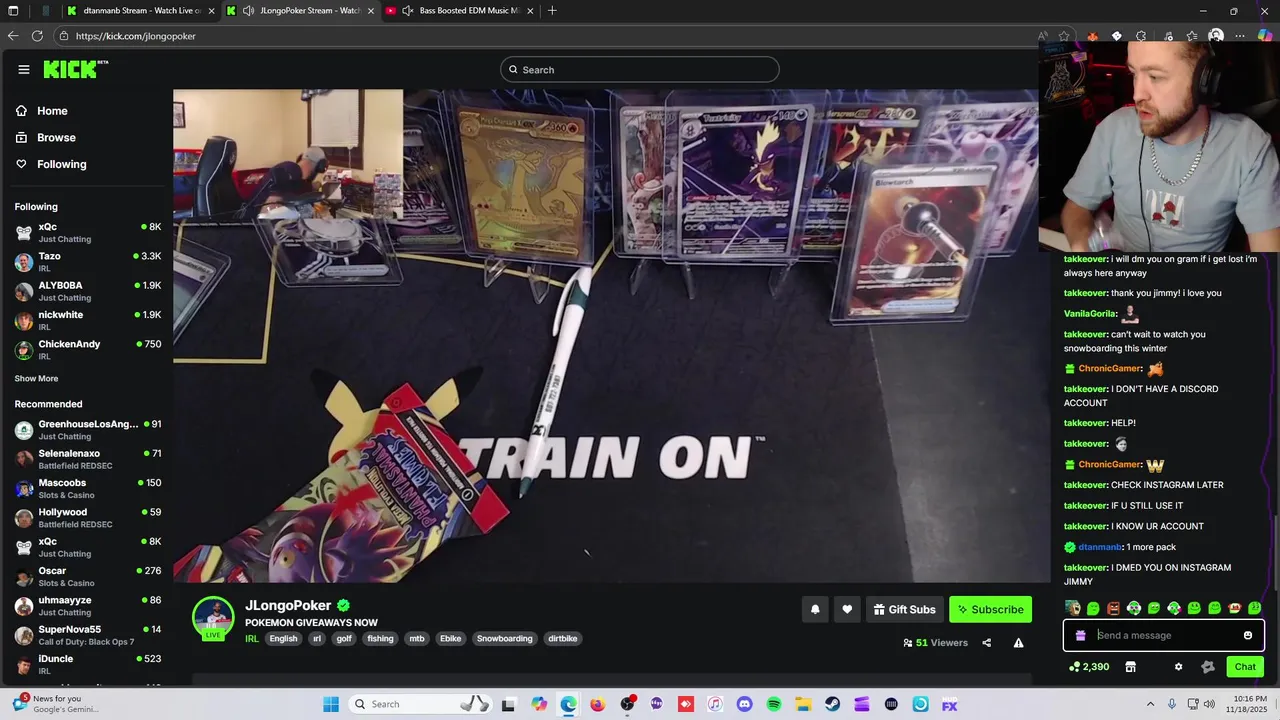1280x720 pixels.
Task: Click the 2,390 channel points
Action: [x=1089, y=667]
